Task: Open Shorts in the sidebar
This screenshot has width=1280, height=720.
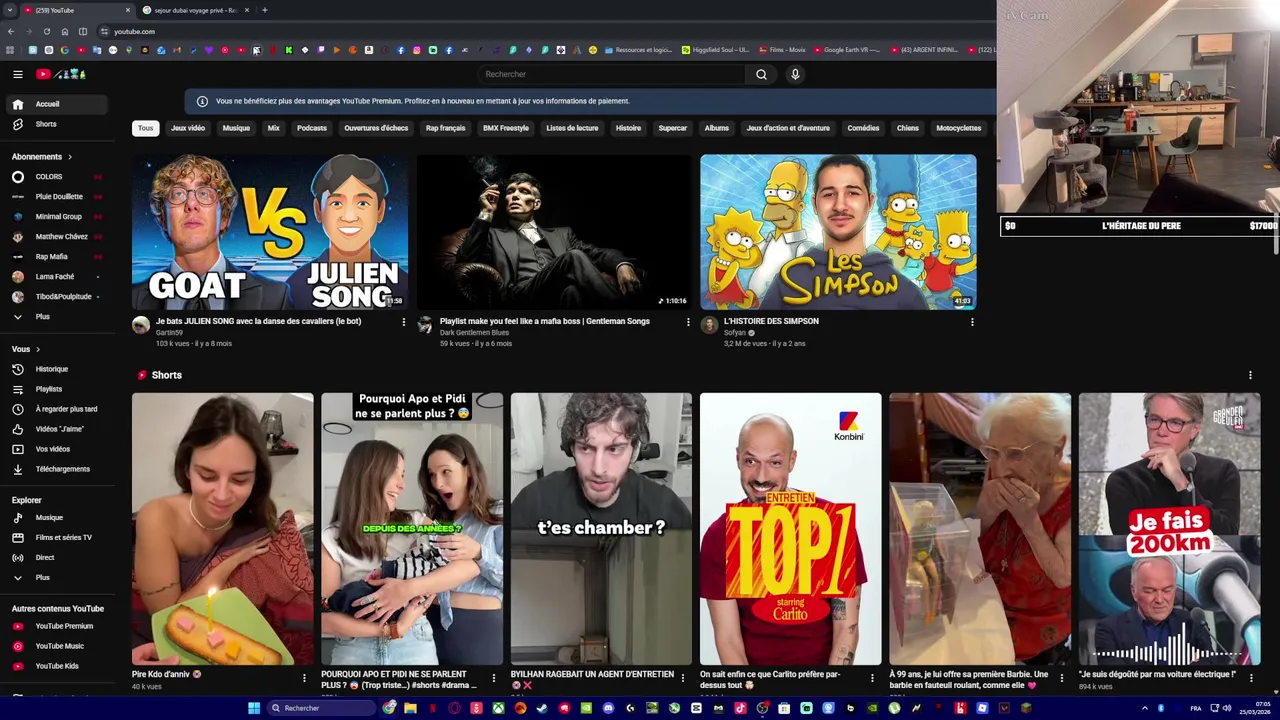Action: pos(57,124)
